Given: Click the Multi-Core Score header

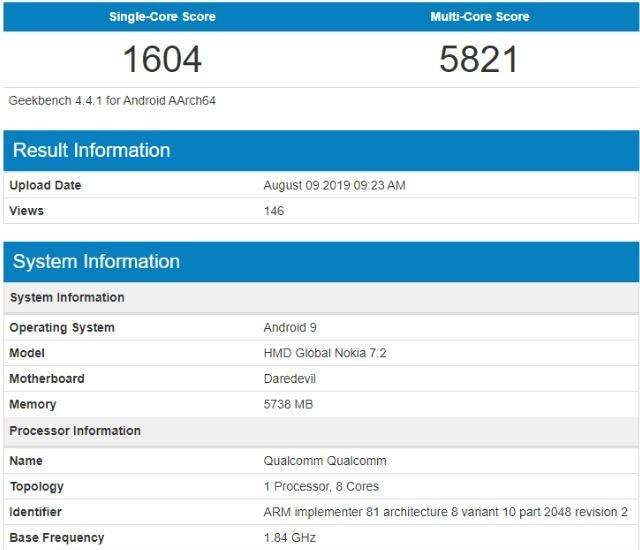Looking at the screenshot, I should click(x=480, y=17).
